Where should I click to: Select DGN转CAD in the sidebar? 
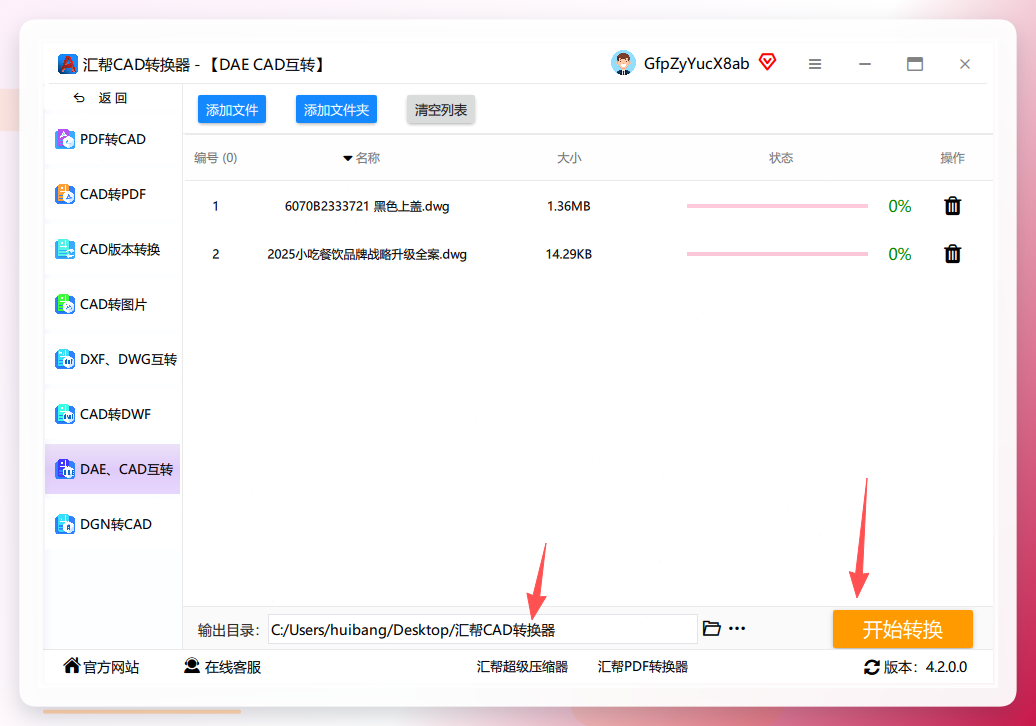(112, 525)
